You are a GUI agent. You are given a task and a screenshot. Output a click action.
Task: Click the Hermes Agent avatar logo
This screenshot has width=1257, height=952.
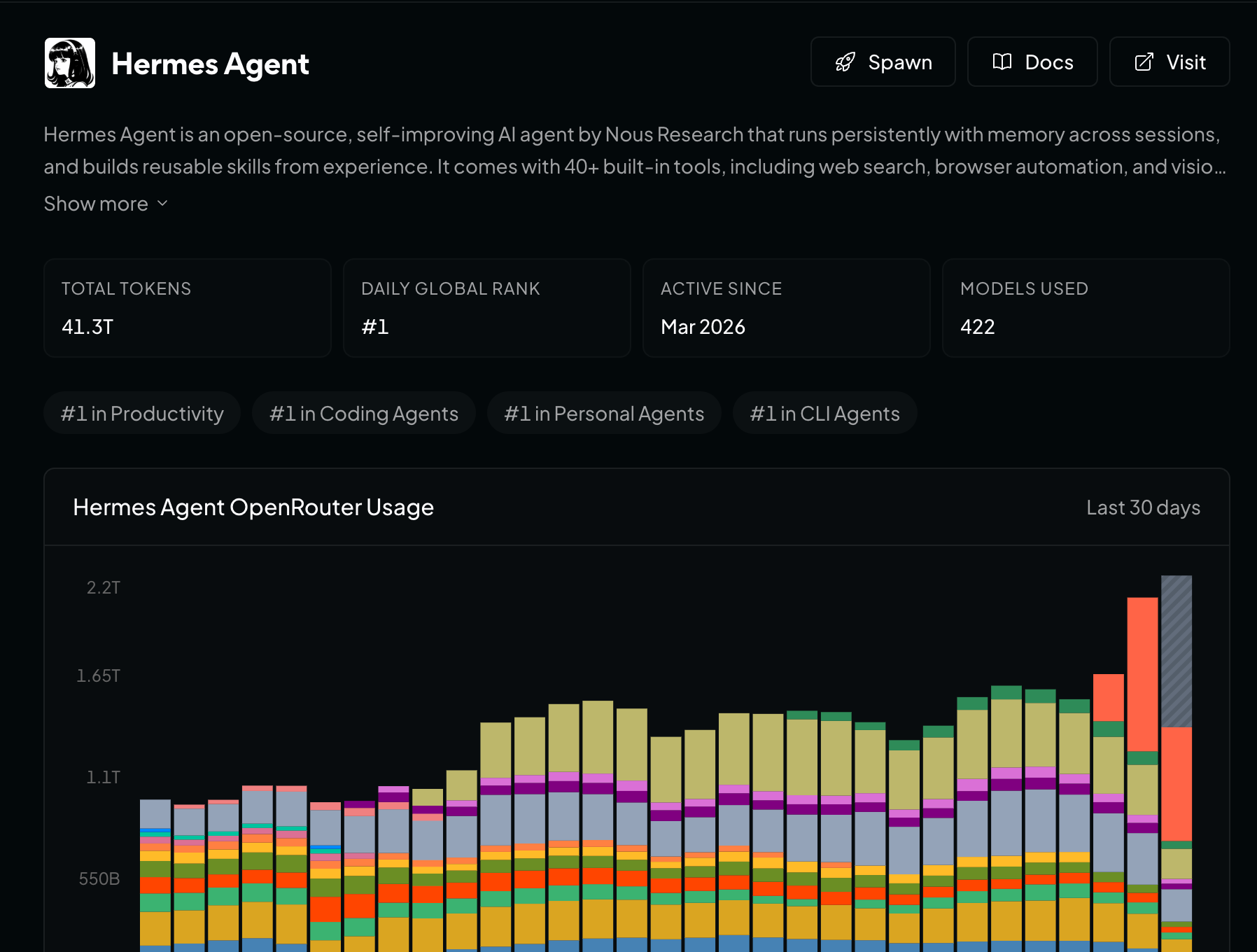click(x=70, y=63)
